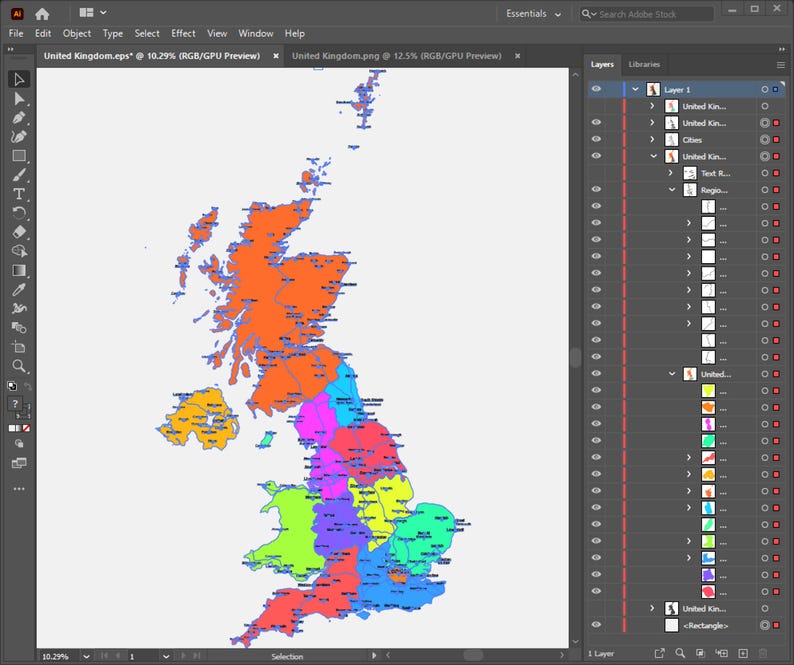Choose the Blend tool
Viewport: 794px width, 665px height.
tap(19, 328)
